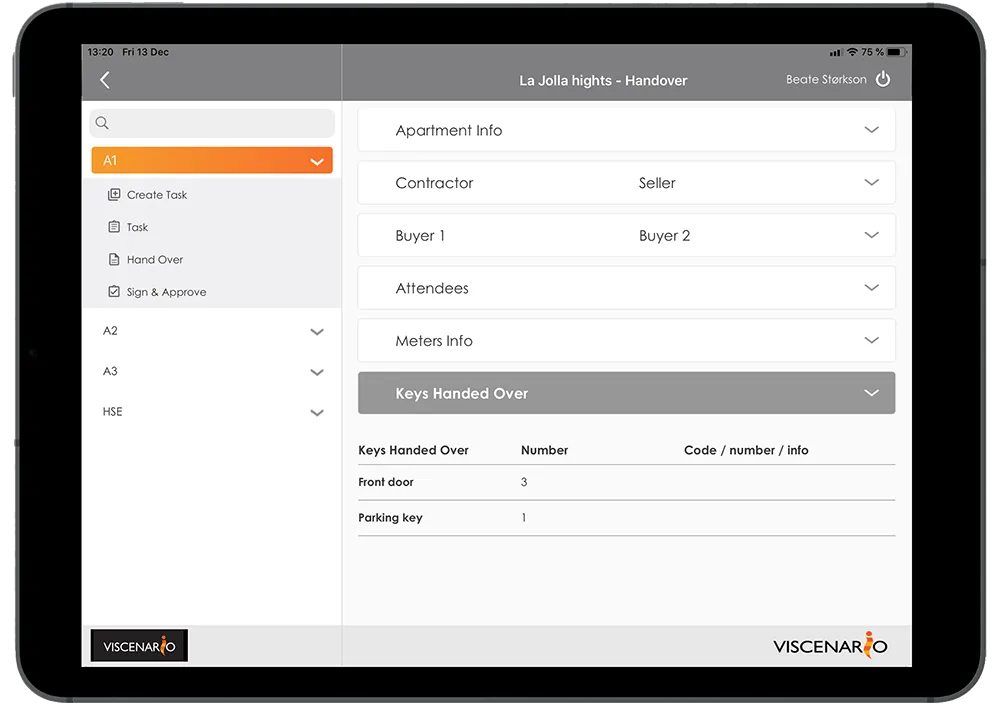Tap the Viscenario logo in the sidebar footer

[x=139, y=646]
